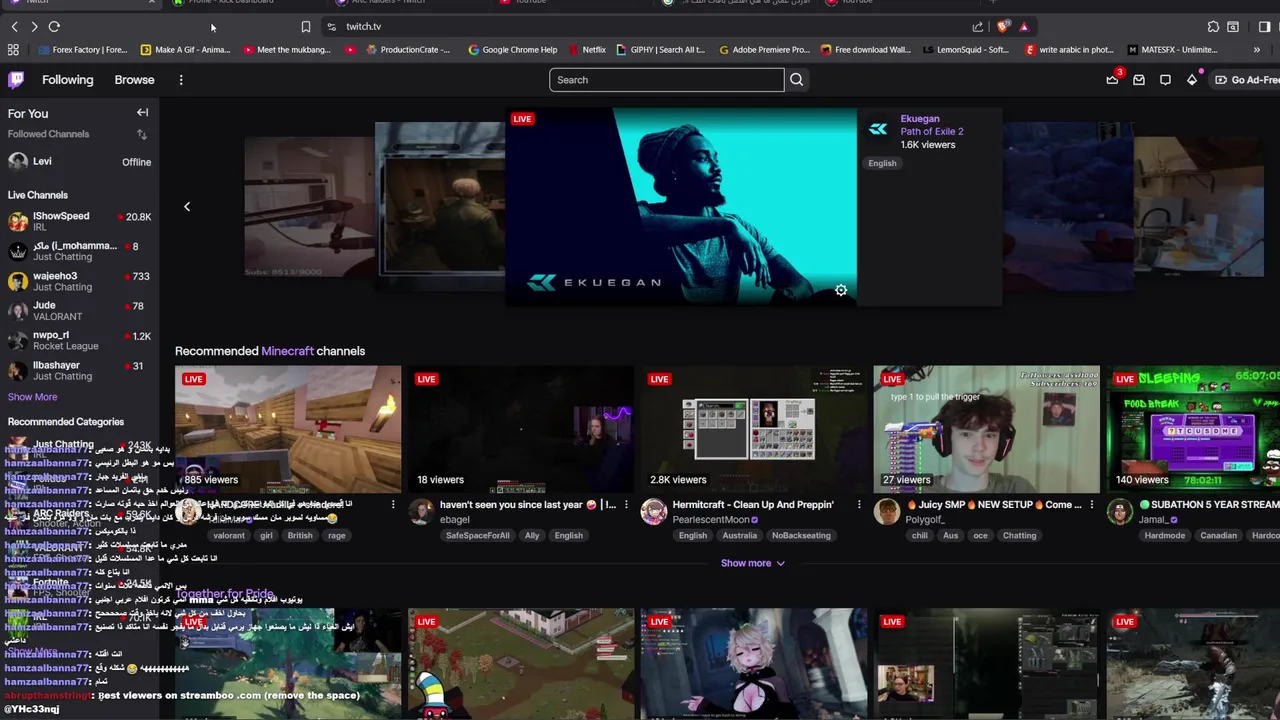Open the whispers chat bubble icon

[x=1165, y=80]
